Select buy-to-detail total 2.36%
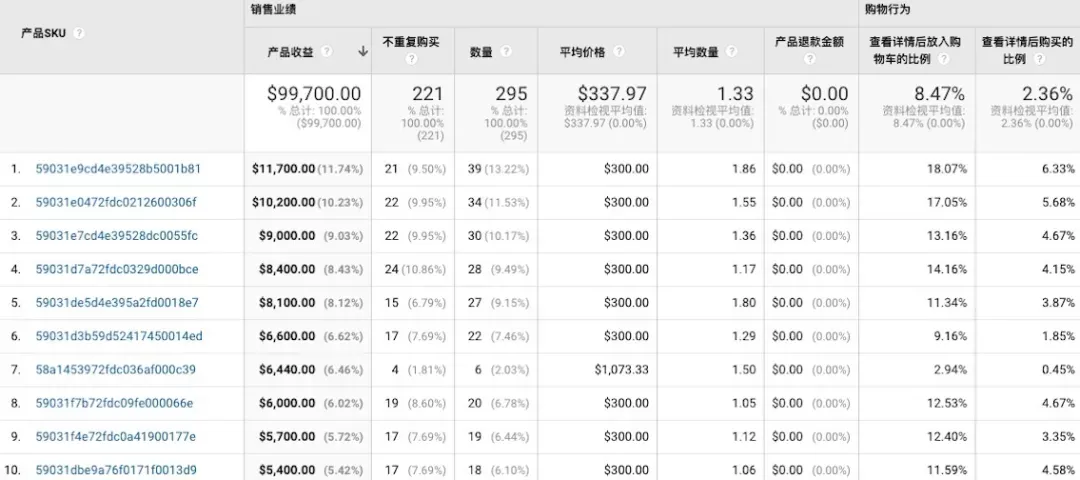Screen dimensions: 1080x480 pos(1047,93)
